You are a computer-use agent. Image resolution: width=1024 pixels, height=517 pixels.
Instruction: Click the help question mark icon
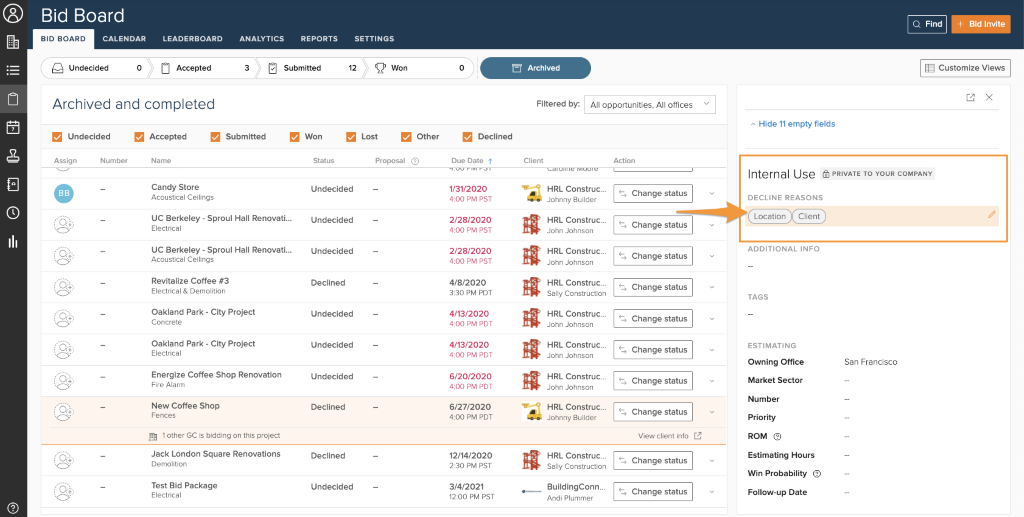click(x=13, y=508)
